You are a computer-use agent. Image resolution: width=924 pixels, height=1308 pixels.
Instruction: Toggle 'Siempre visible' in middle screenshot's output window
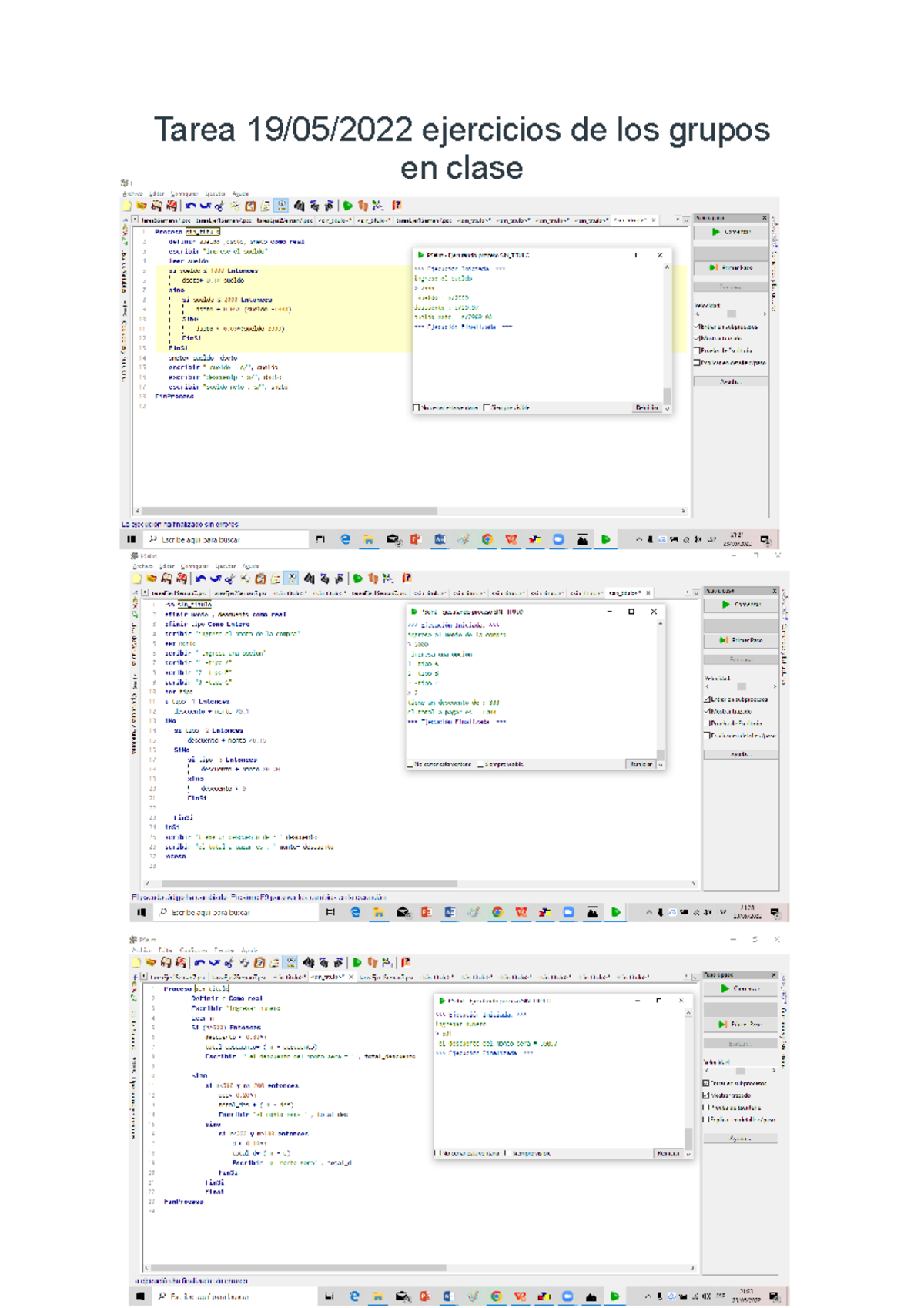(x=480, y=764)
